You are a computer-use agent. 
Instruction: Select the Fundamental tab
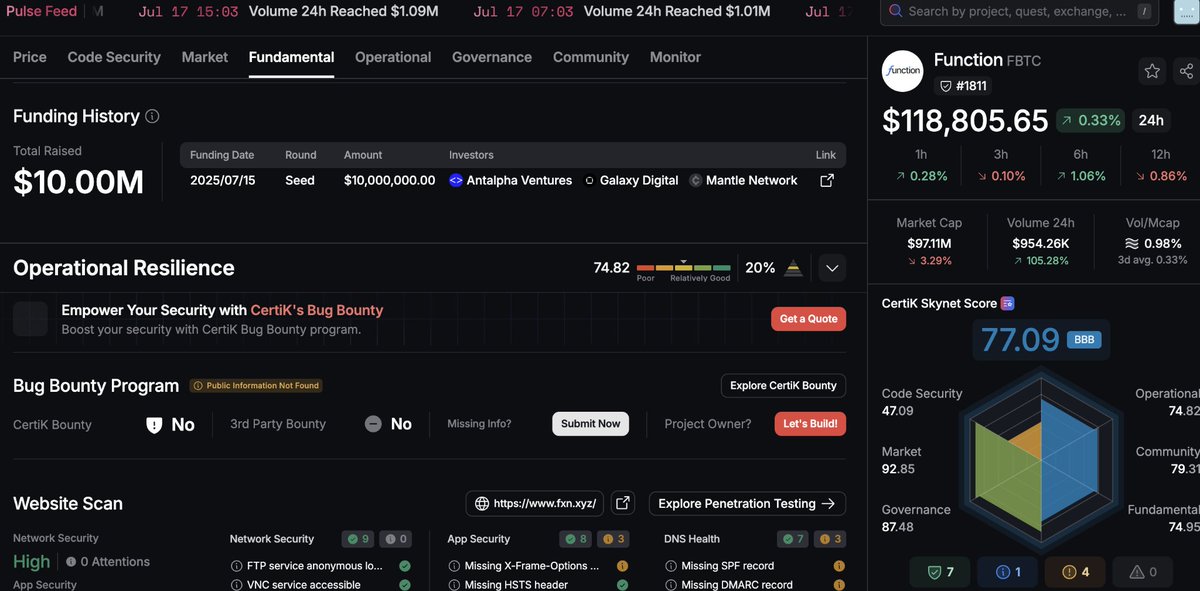click(x=291, y=57)
